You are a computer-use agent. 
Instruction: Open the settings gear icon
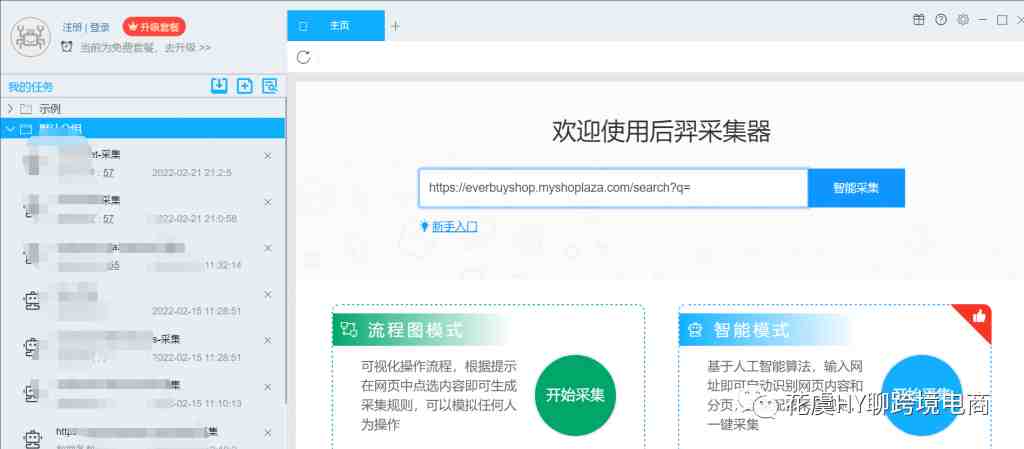[963, 20]
